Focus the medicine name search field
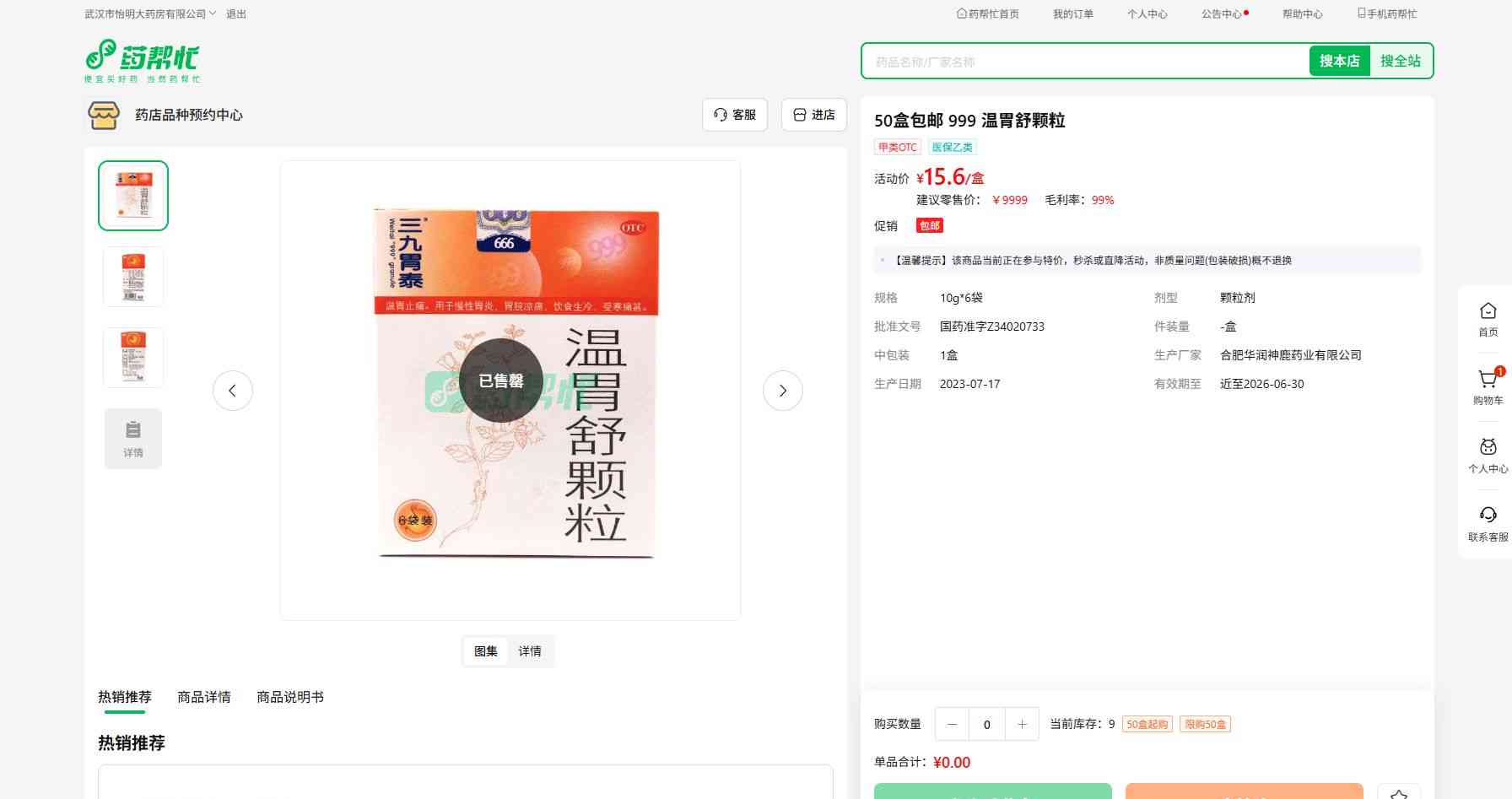 1084,62
